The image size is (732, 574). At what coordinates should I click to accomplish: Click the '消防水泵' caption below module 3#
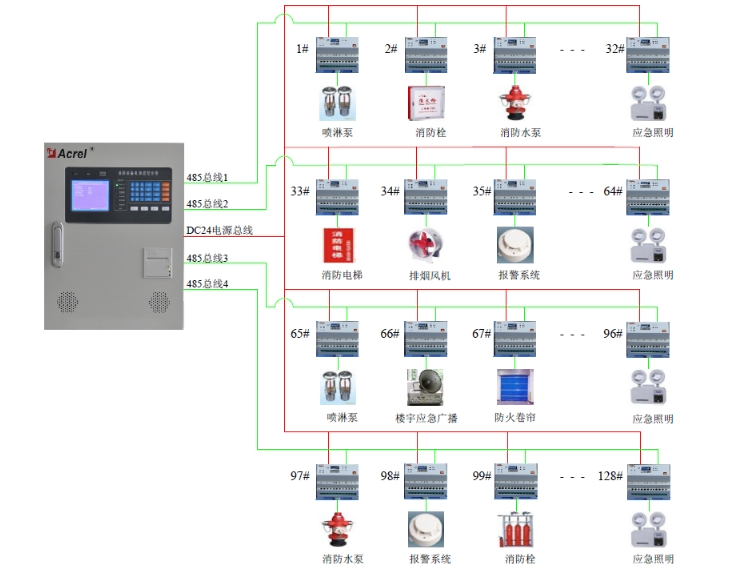pyautogui.click(x=521, y=133)
